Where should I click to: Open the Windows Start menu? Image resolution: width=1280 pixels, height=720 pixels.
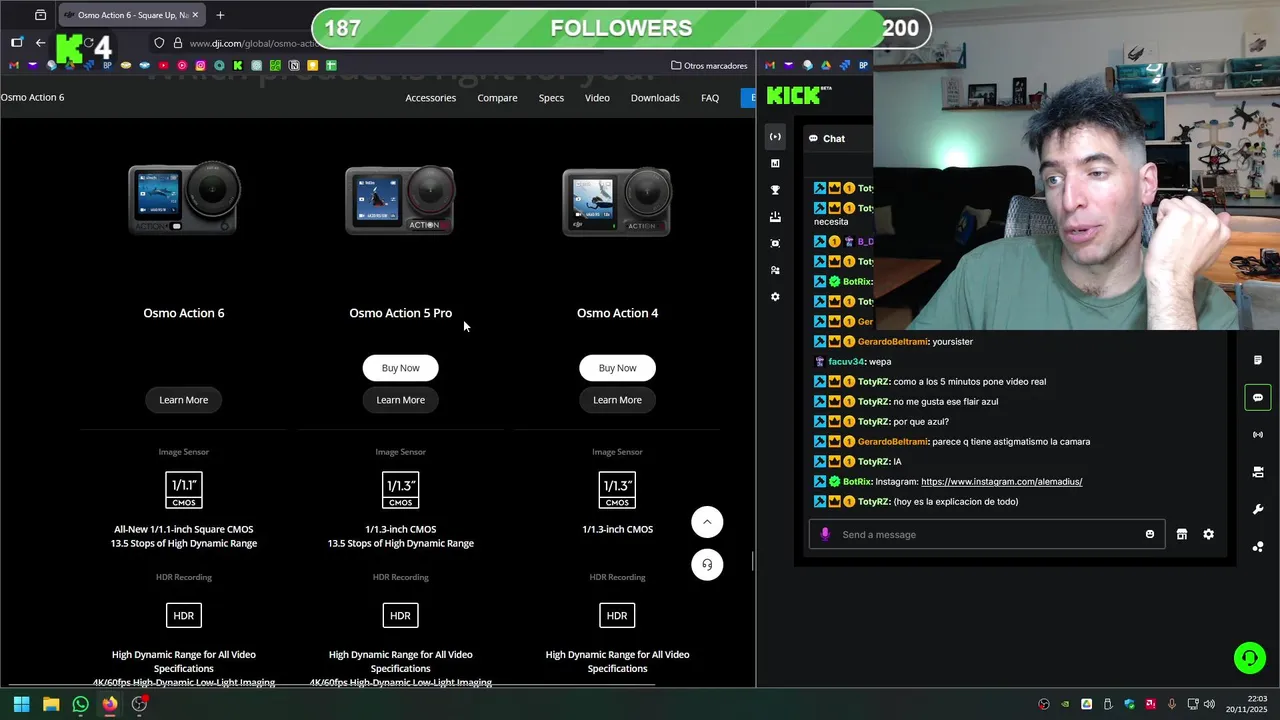tap(22, 704)
